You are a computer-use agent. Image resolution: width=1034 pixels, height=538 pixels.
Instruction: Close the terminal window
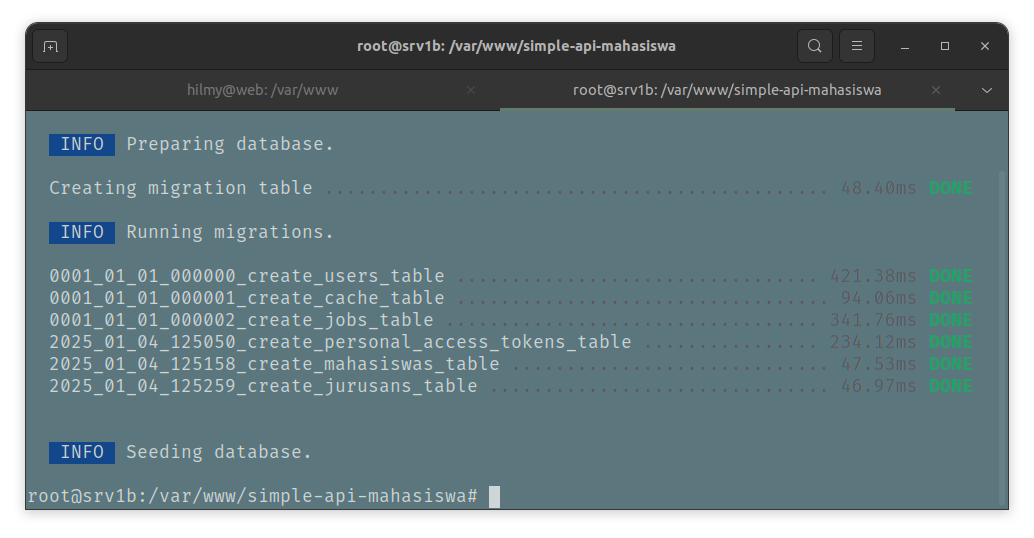[x=985, y=46]
